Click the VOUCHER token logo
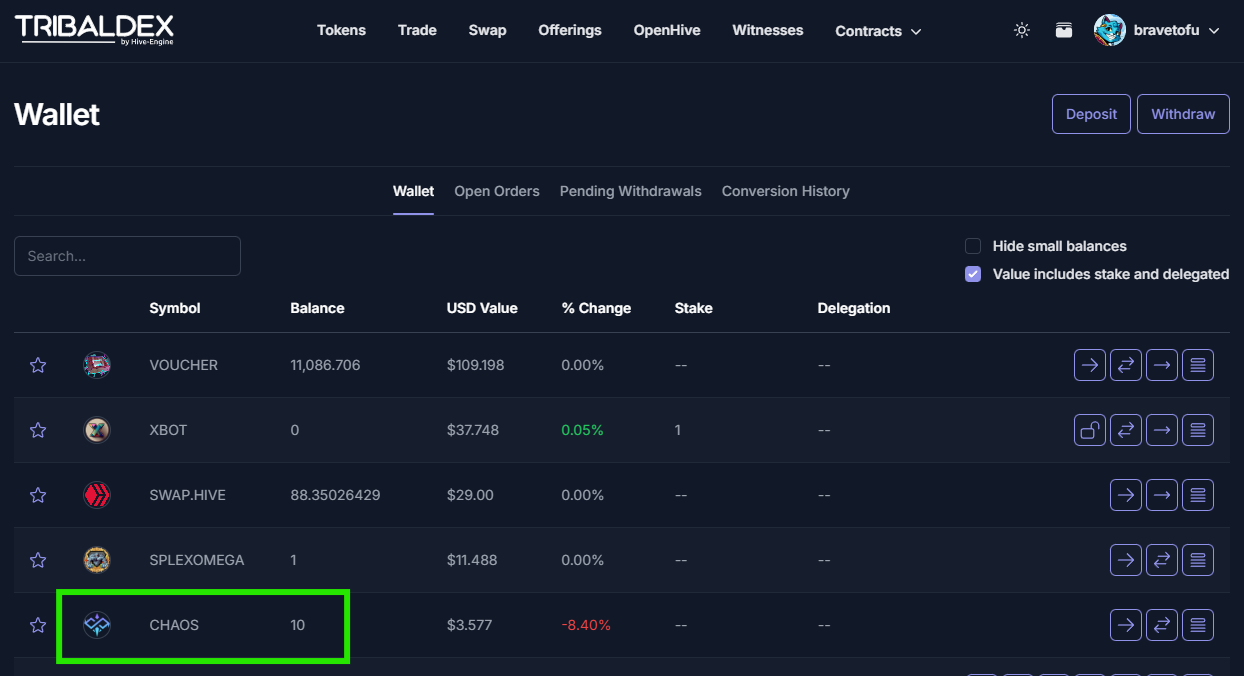The width and height of the screenshot is (1244, 676). click(97, 365)
